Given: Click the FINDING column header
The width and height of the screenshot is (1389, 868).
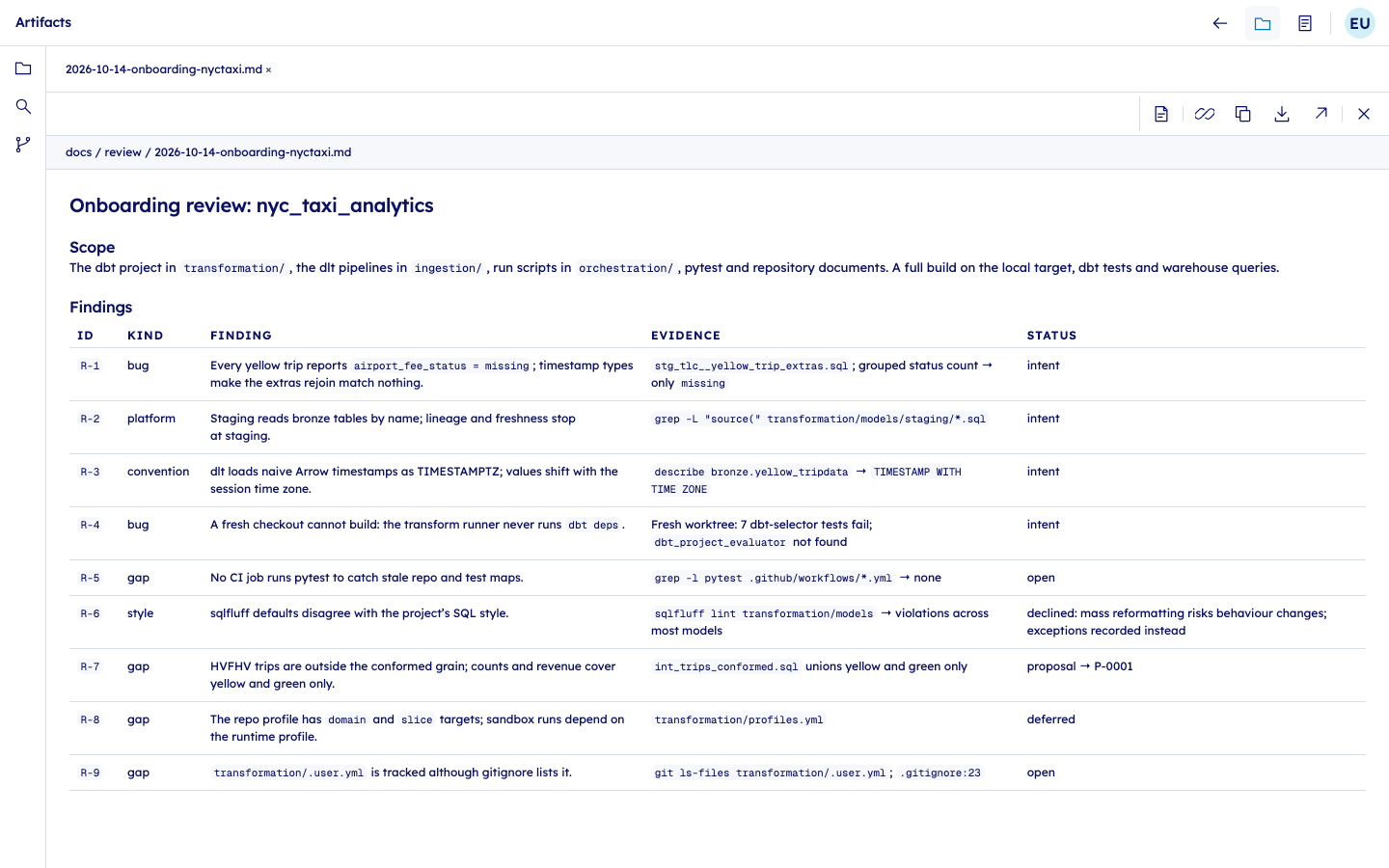Looking at the screenshot, I should (x=241, y=336).
